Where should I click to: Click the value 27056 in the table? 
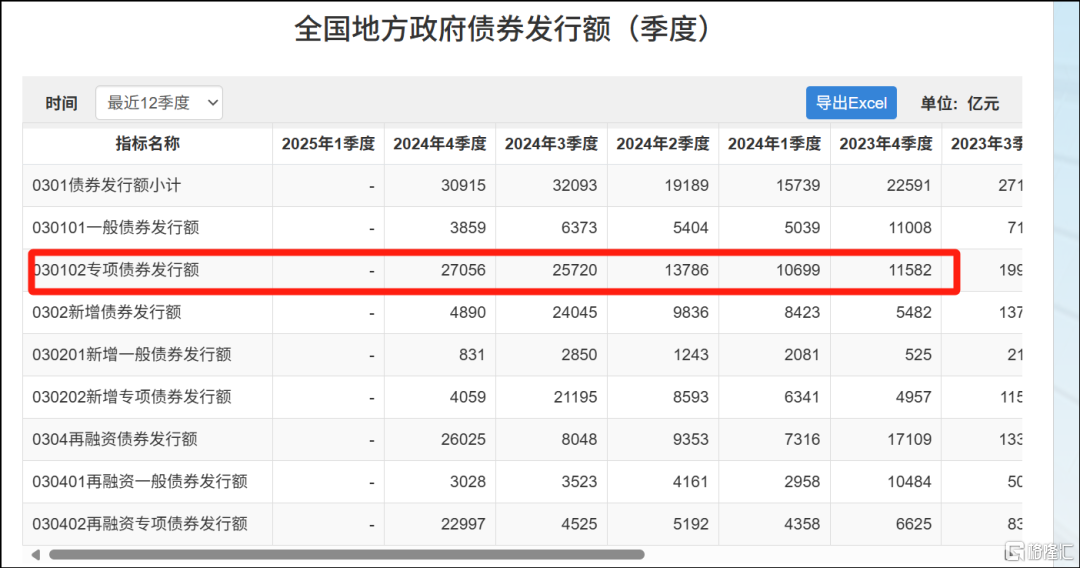464,270
